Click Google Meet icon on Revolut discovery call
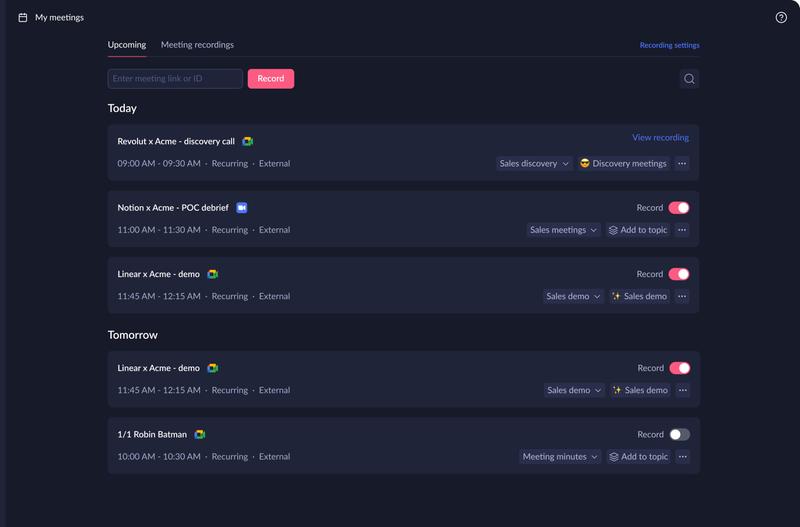 pyautogui.click(x=247, y=141)
